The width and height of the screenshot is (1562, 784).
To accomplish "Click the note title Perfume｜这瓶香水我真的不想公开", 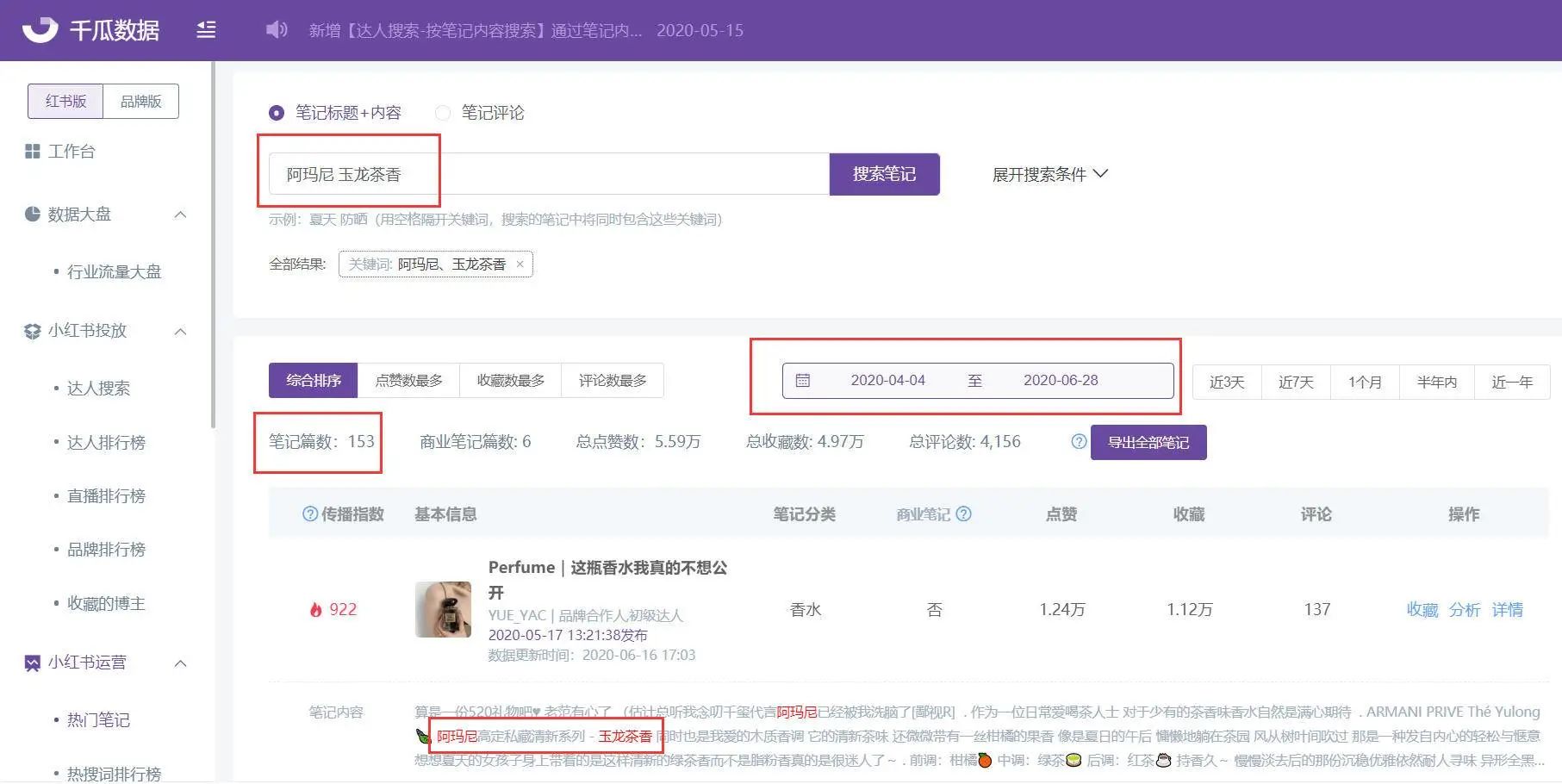I will coord(607,580).
